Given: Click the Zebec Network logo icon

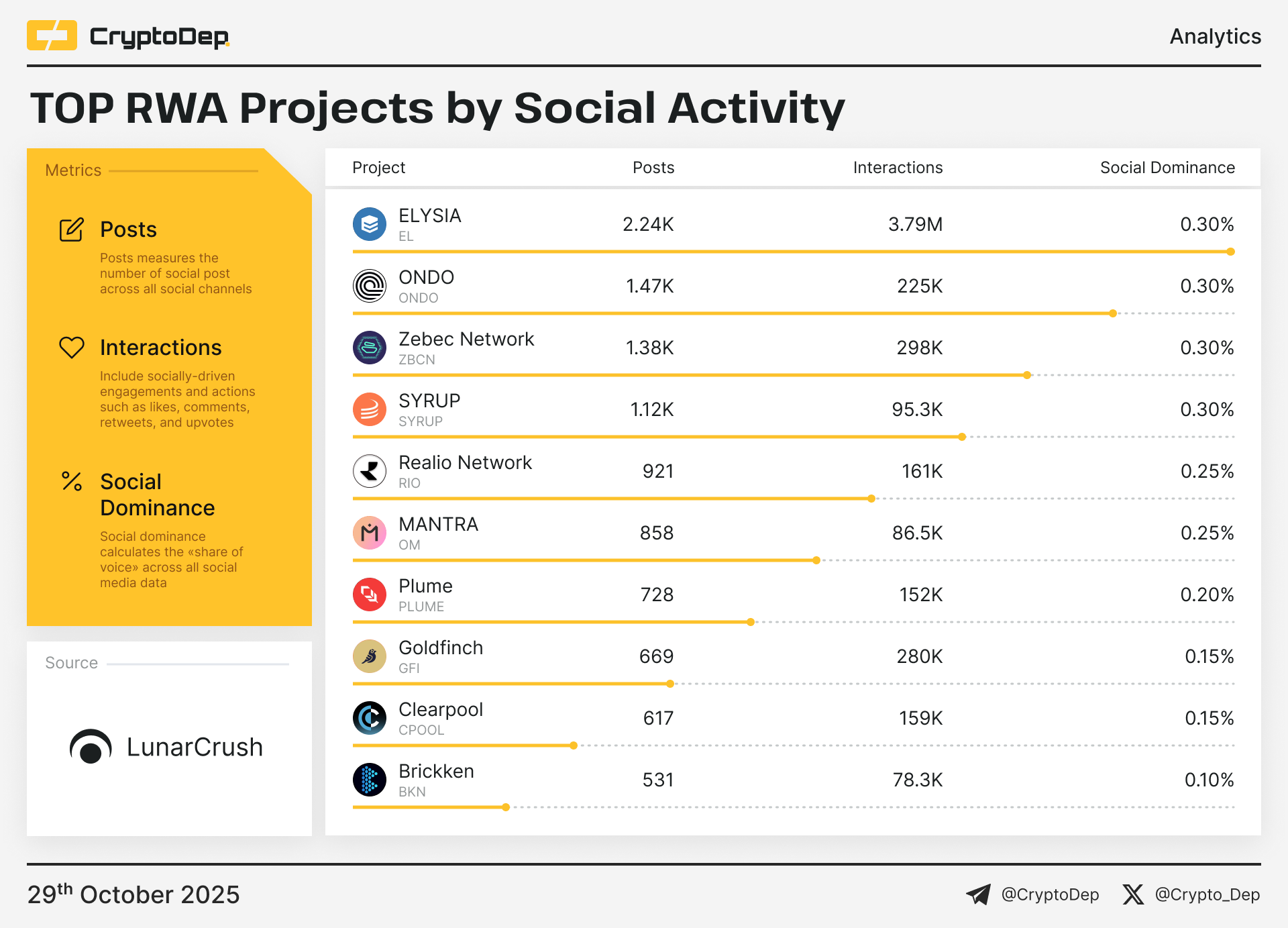Looking at the screenshot, I should coord(370,348).
